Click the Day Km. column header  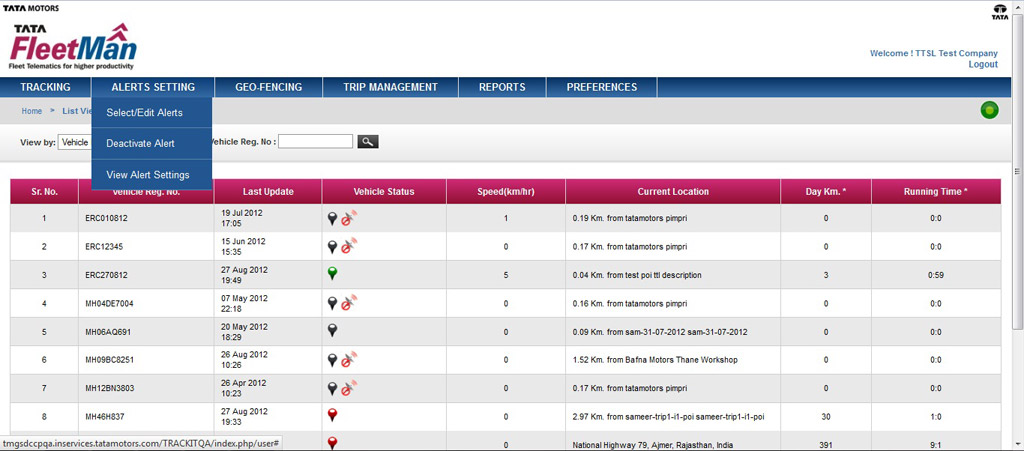826,192
